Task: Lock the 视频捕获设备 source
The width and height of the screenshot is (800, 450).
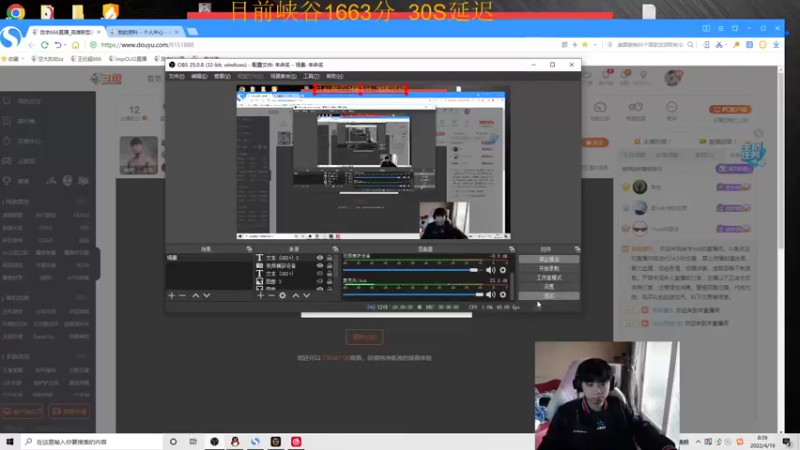Action: point(330,265)
